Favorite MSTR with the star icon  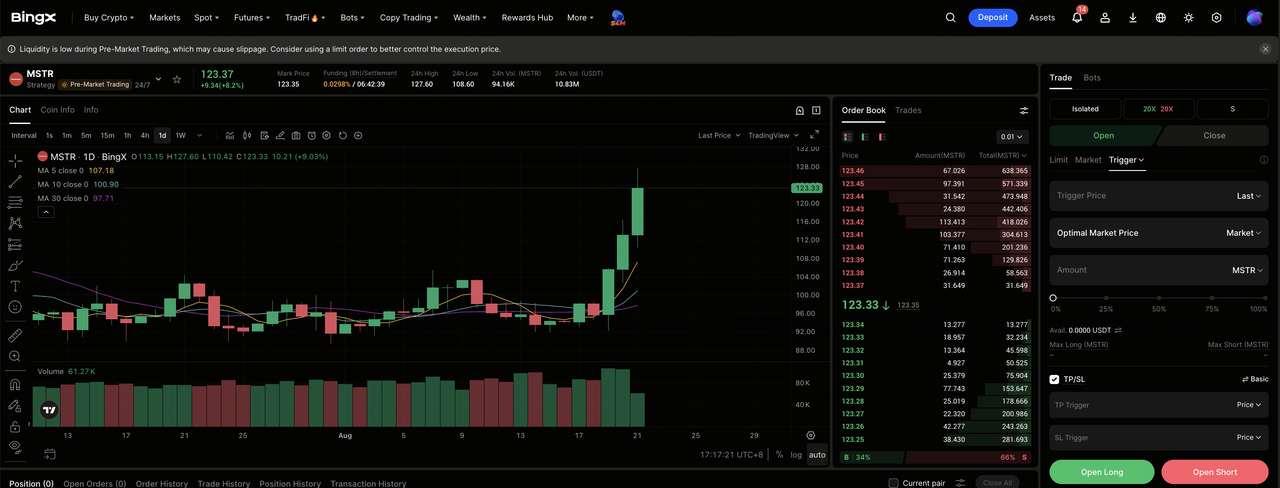(177, 79)
